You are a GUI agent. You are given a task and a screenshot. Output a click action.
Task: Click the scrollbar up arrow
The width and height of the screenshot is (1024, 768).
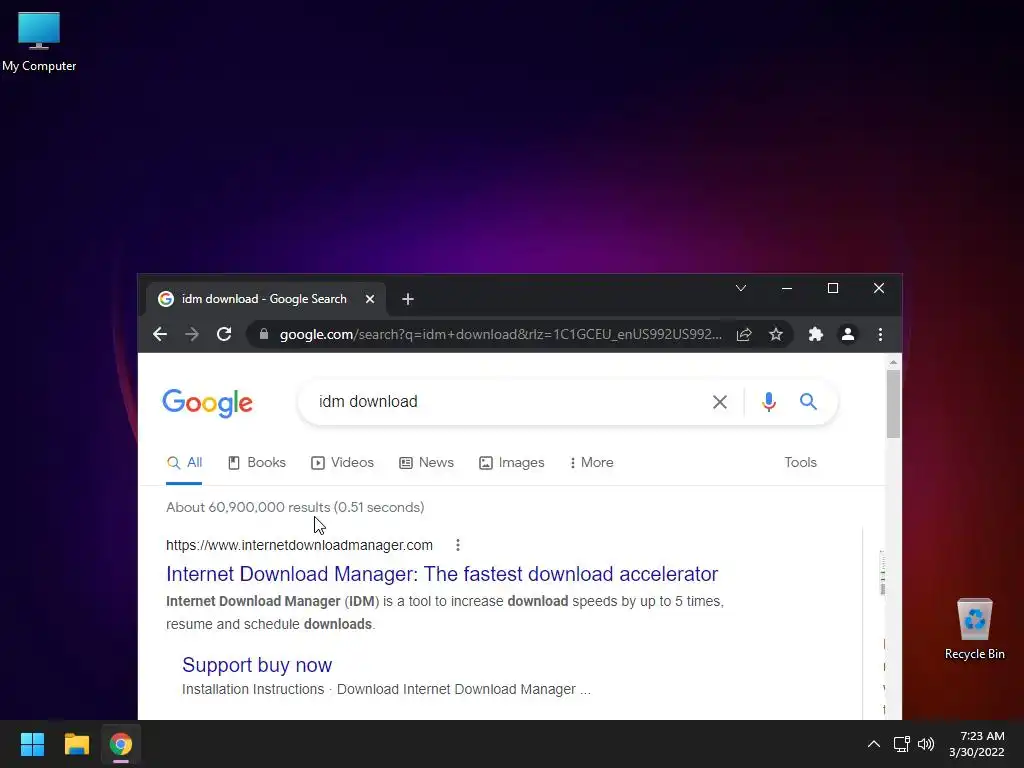tap(893, 362)
